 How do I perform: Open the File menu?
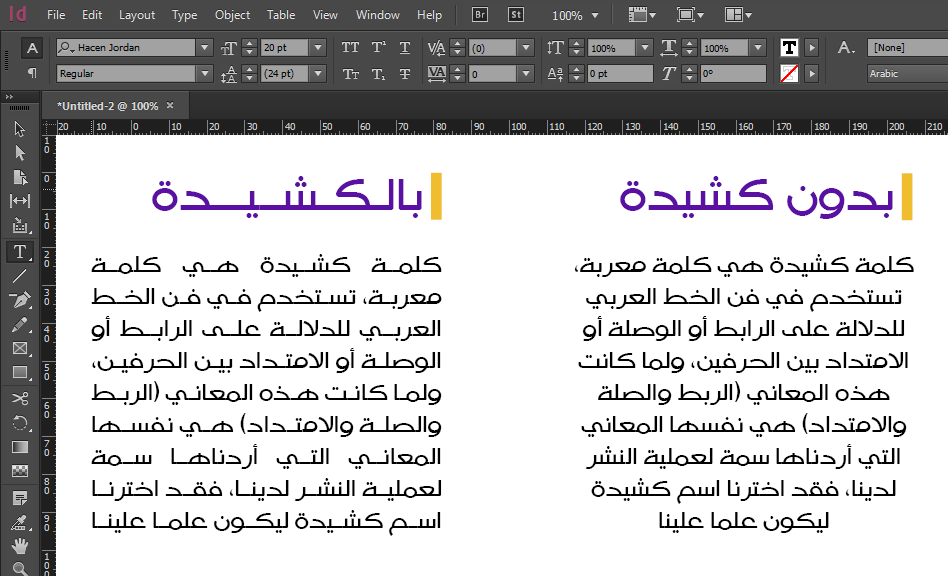point(56,15)
